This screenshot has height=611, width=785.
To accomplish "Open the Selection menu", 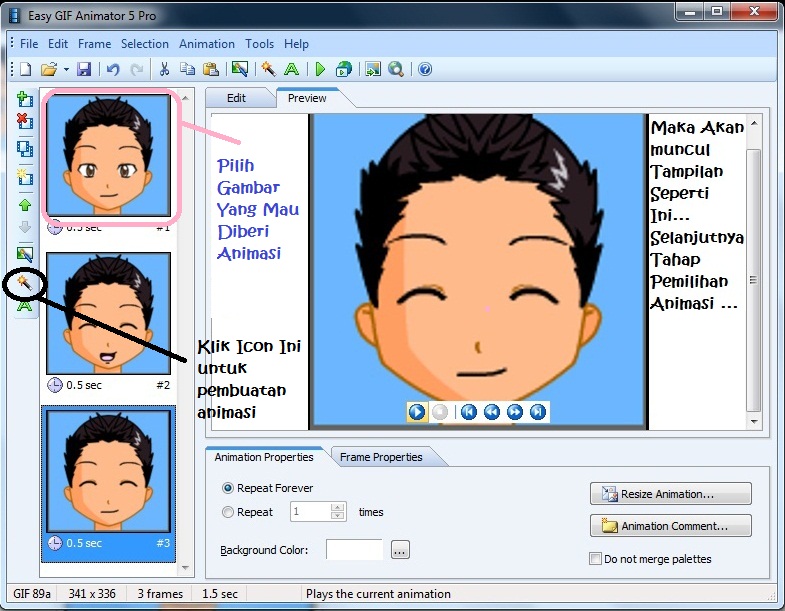I will pyautogui.click(x=145, y=44).
